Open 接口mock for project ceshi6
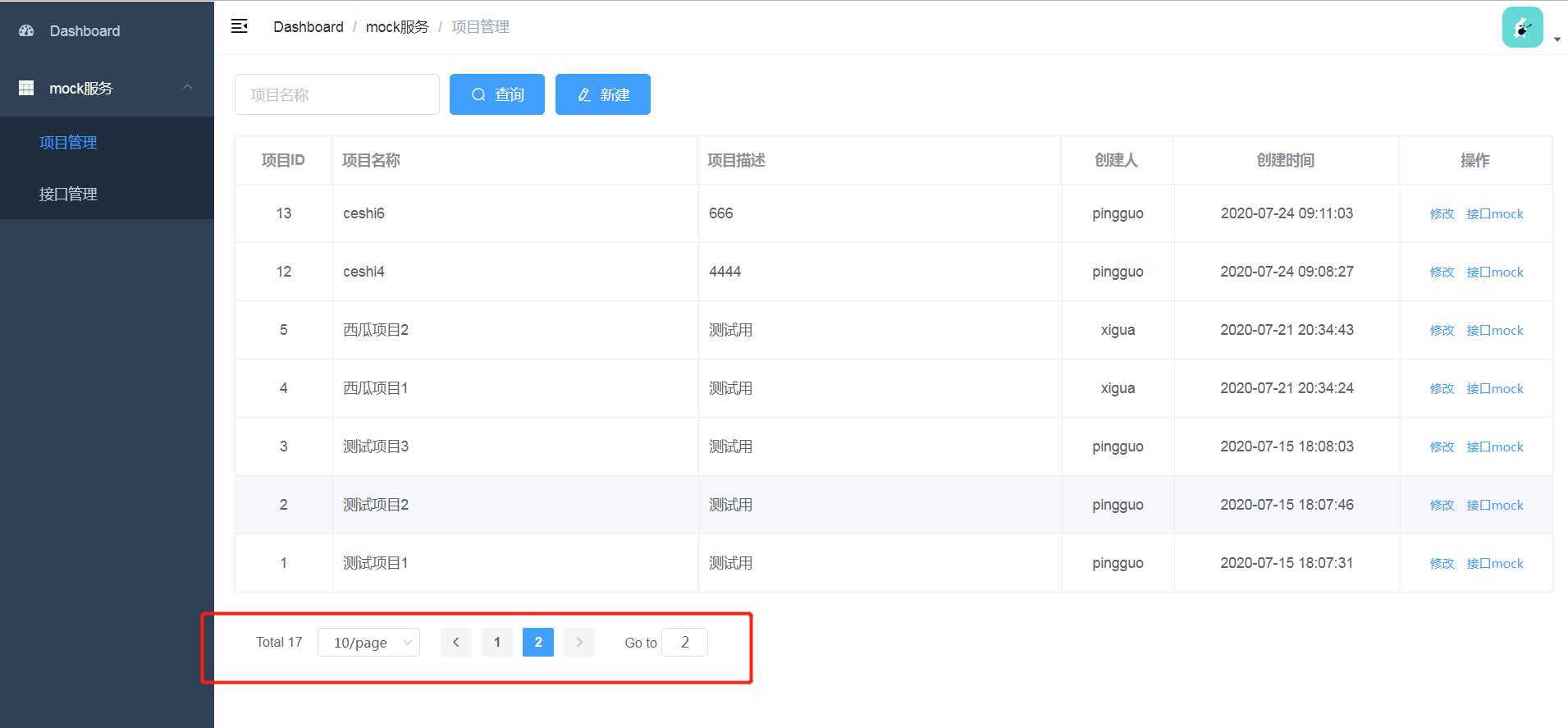1568x728 pixels. click(x=1495, y=213)
